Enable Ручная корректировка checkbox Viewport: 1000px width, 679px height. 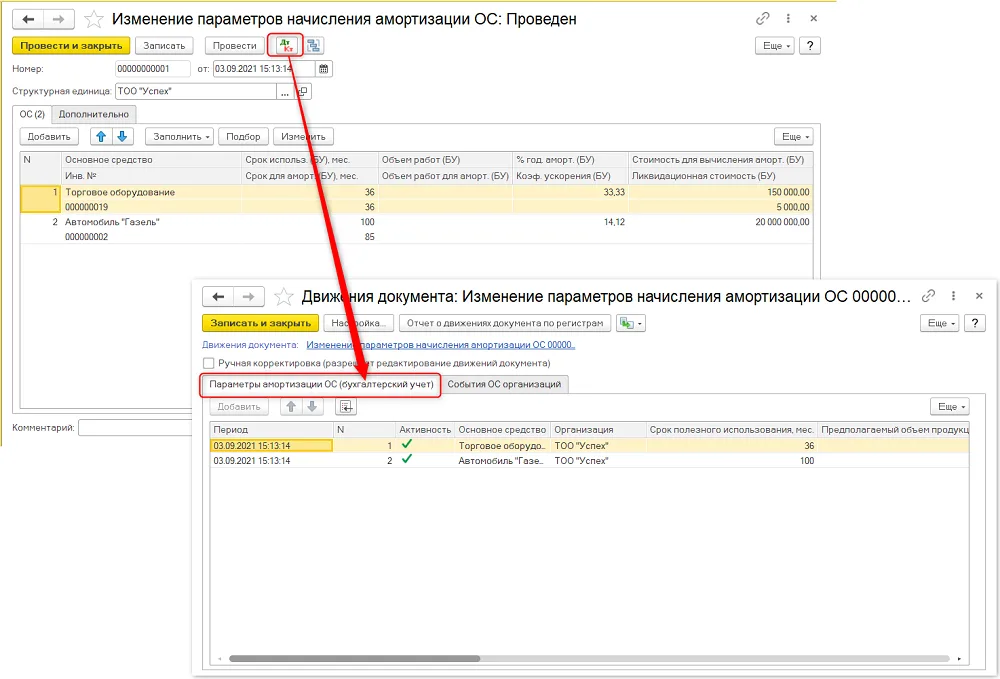click(x=209, y=363)
